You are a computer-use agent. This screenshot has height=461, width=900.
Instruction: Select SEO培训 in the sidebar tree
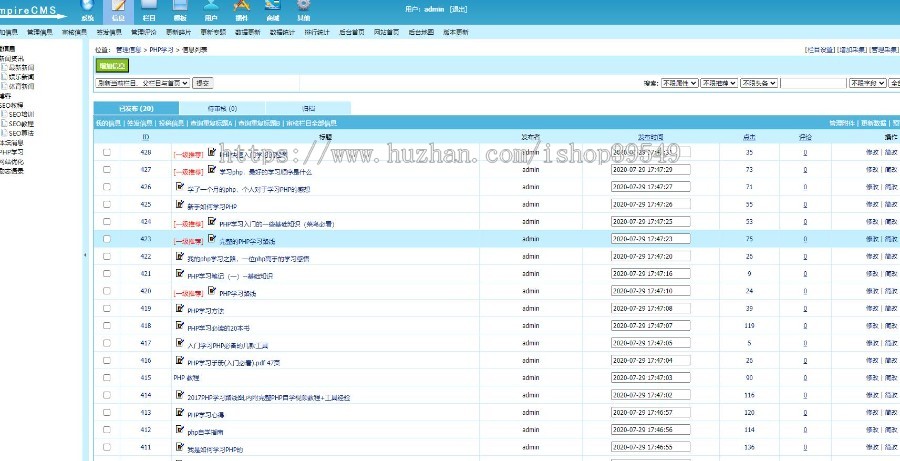pyautogui.click(x=22, y=114)
